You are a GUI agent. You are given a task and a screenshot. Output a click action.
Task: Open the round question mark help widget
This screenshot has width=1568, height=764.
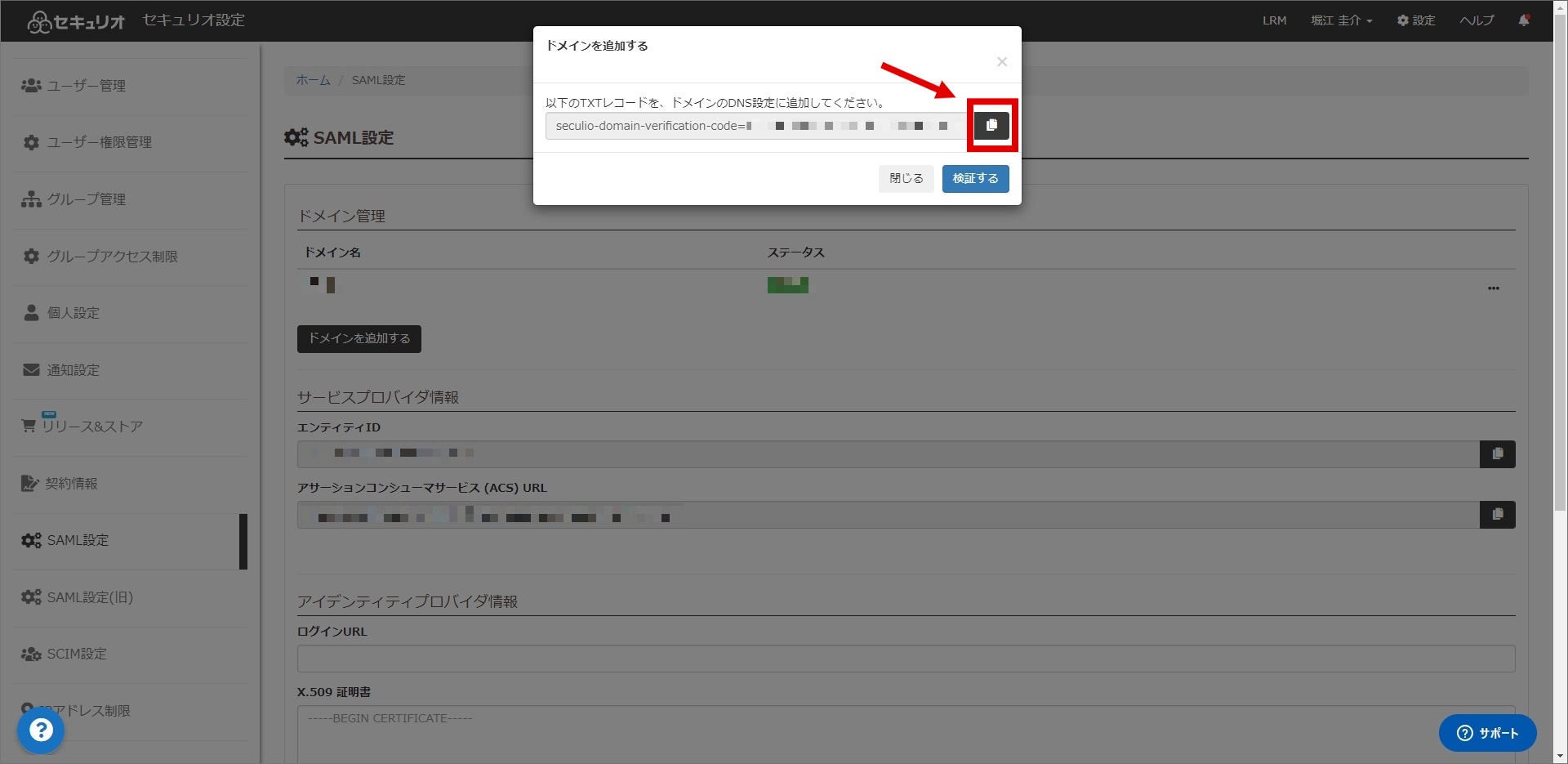[x=41, y=730]
